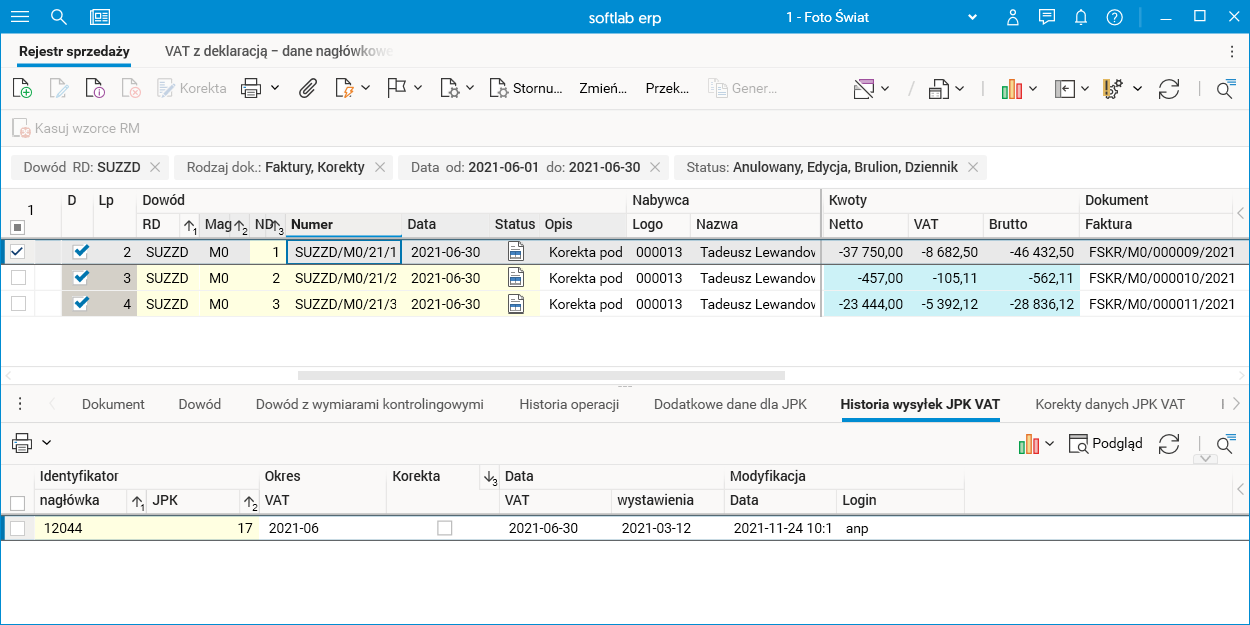
Task: Expand the print dropdown arrow in toolbar
Action: coord(274,88)
